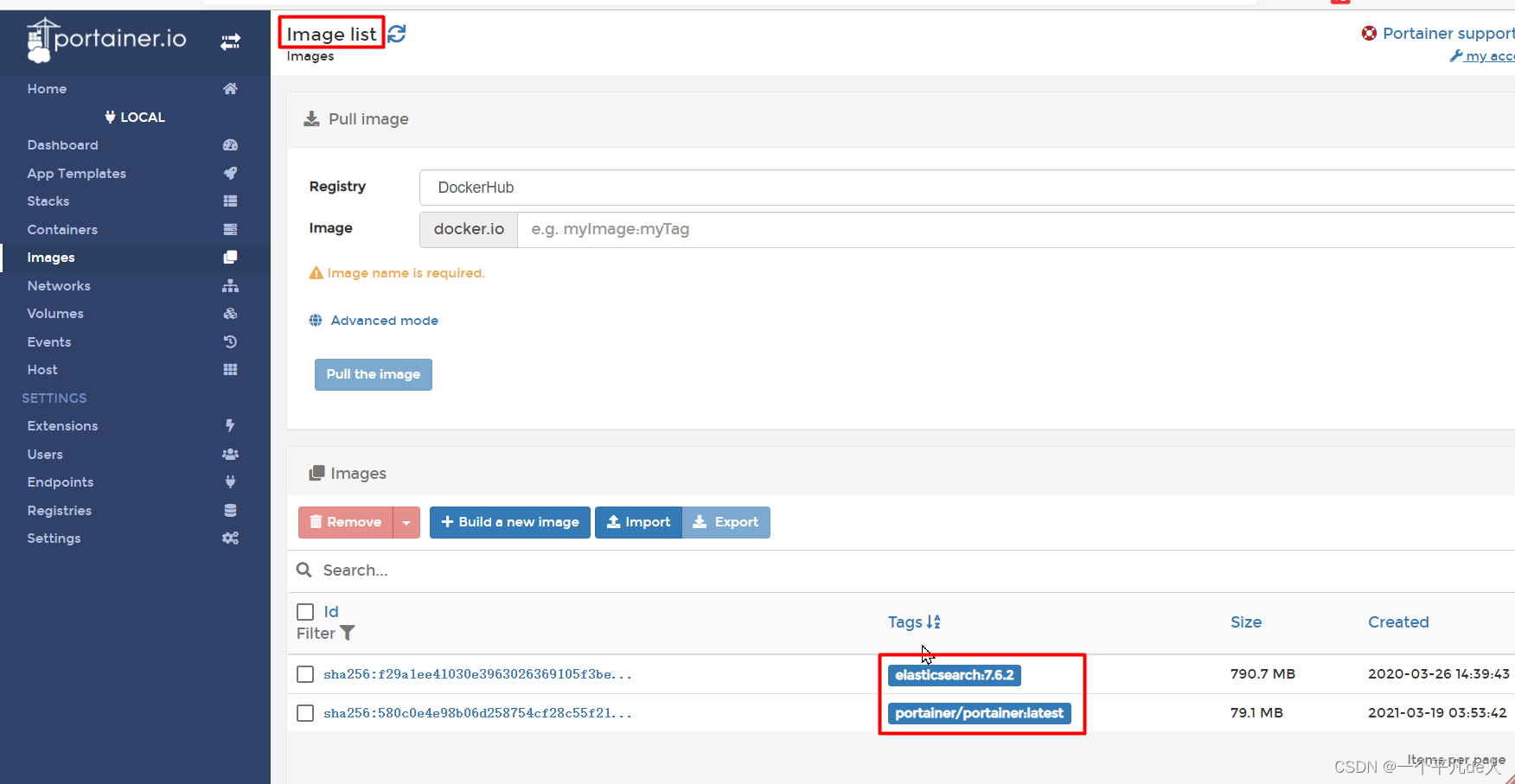Open Containers in the sidebar
Image resolution: width=1515 pixels, height=784 pixels.
coord(62,229)
